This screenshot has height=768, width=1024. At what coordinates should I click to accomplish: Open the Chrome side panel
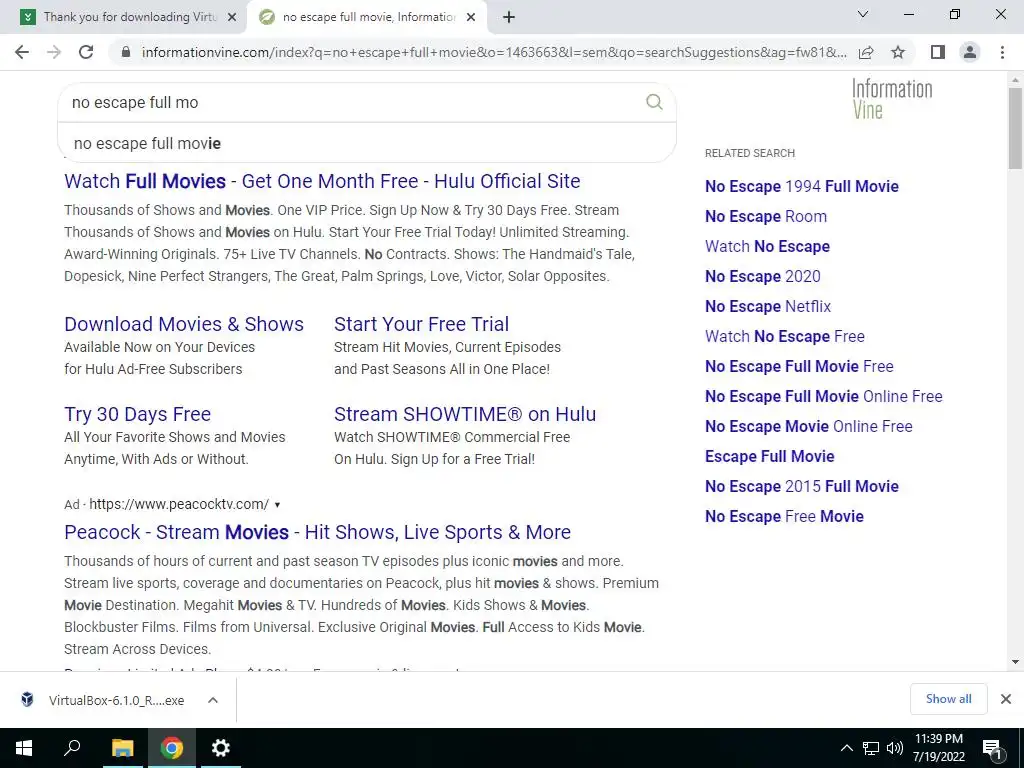click(x=938, y=52)
